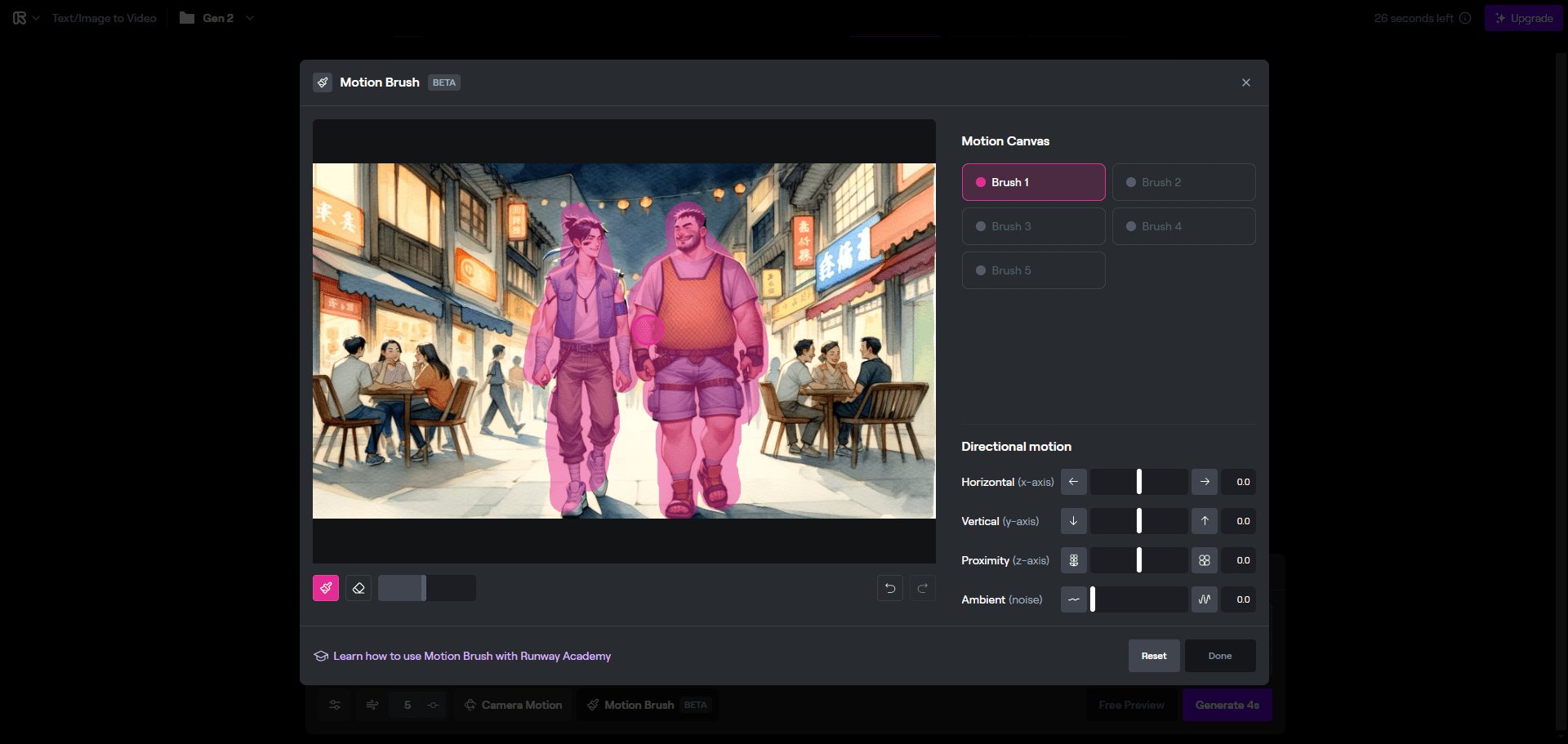Viewport: 1568px width, 744px height.
Task: Select Brush 4
Action: point(1183,226)
